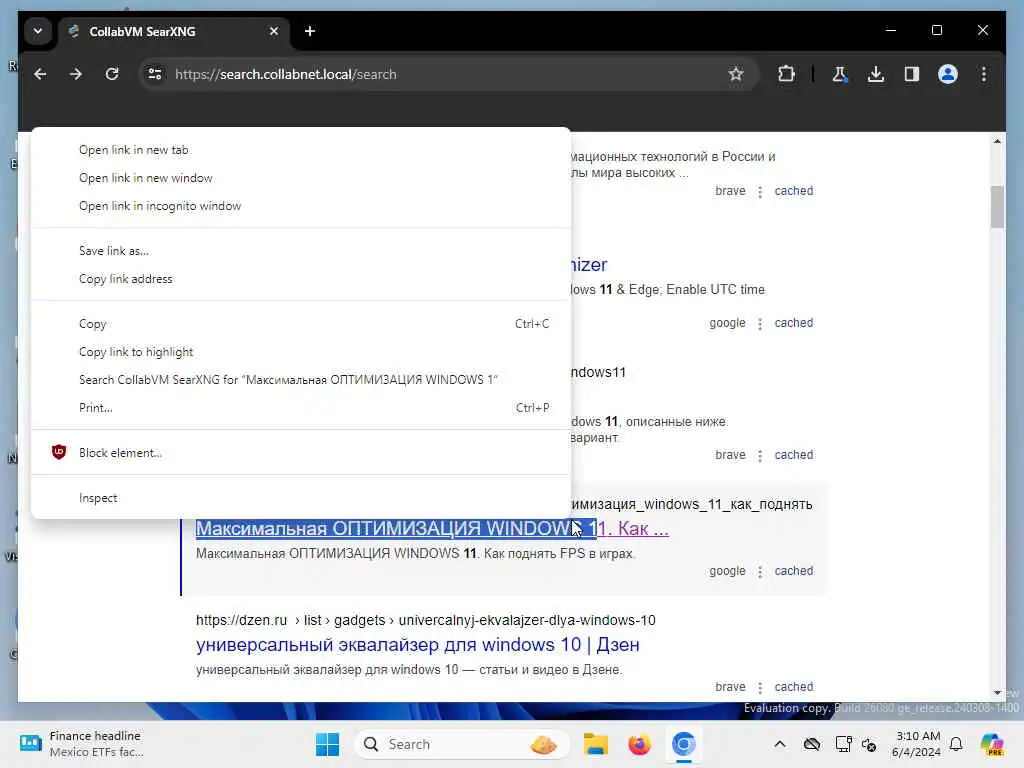
Task: Choose Open link in new window
Action: tap(301, 178)
